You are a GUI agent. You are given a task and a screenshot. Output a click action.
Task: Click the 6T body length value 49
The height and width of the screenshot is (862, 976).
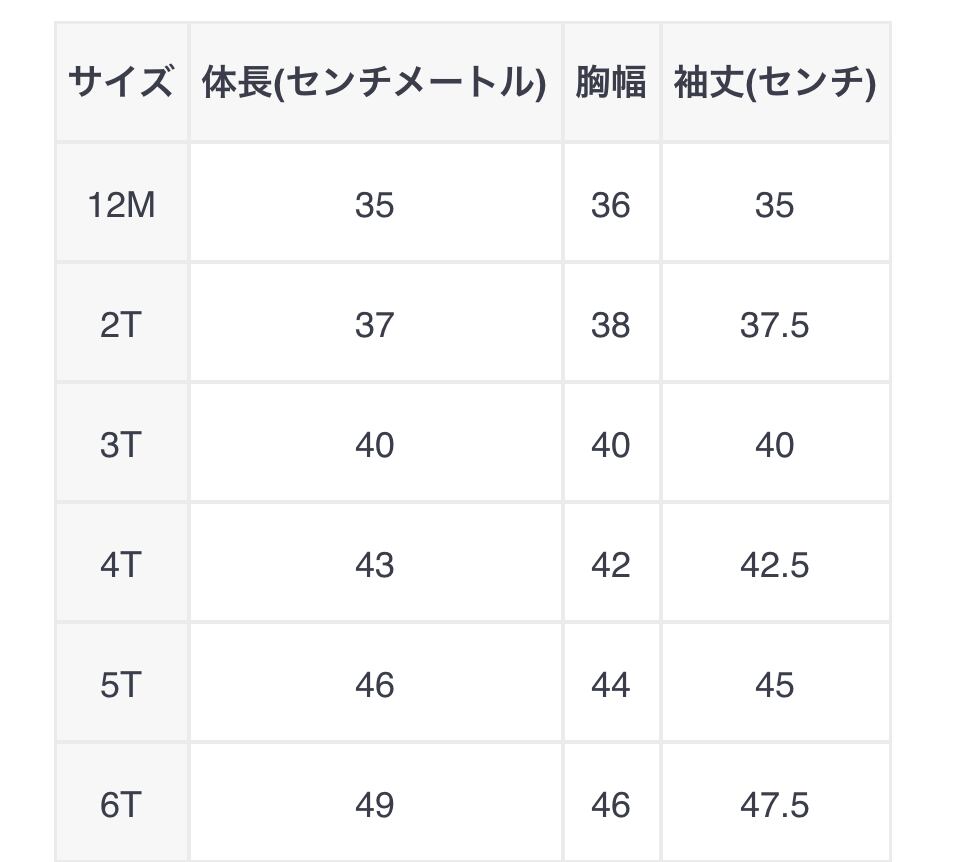coord(374,805)
